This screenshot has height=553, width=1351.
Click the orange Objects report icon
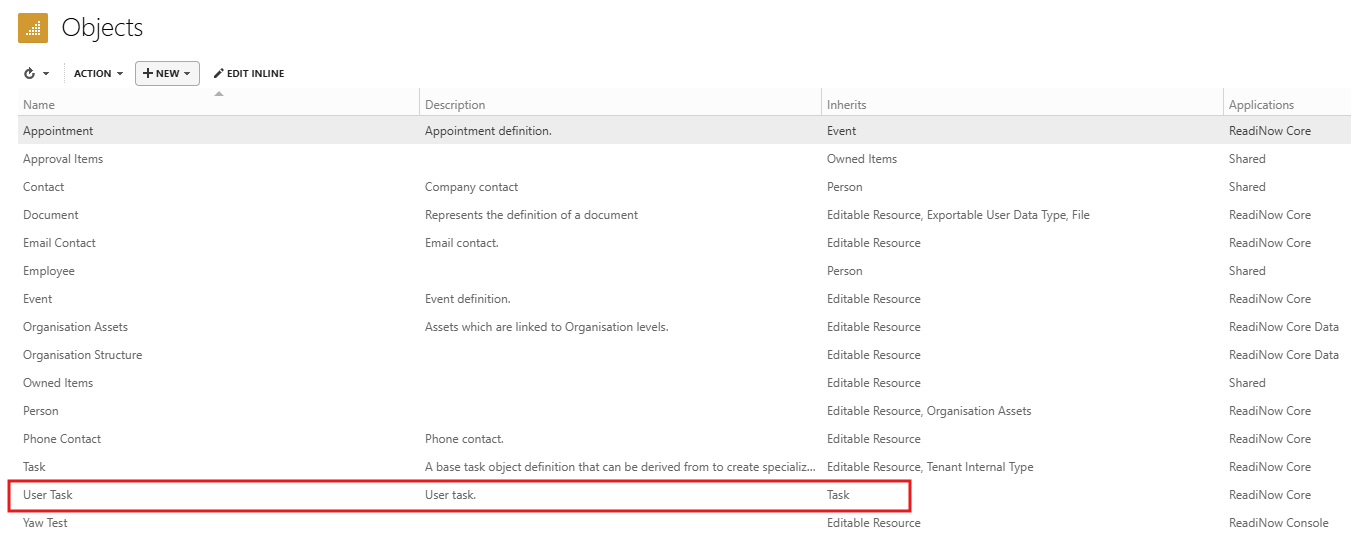click(x=33, y=28)
